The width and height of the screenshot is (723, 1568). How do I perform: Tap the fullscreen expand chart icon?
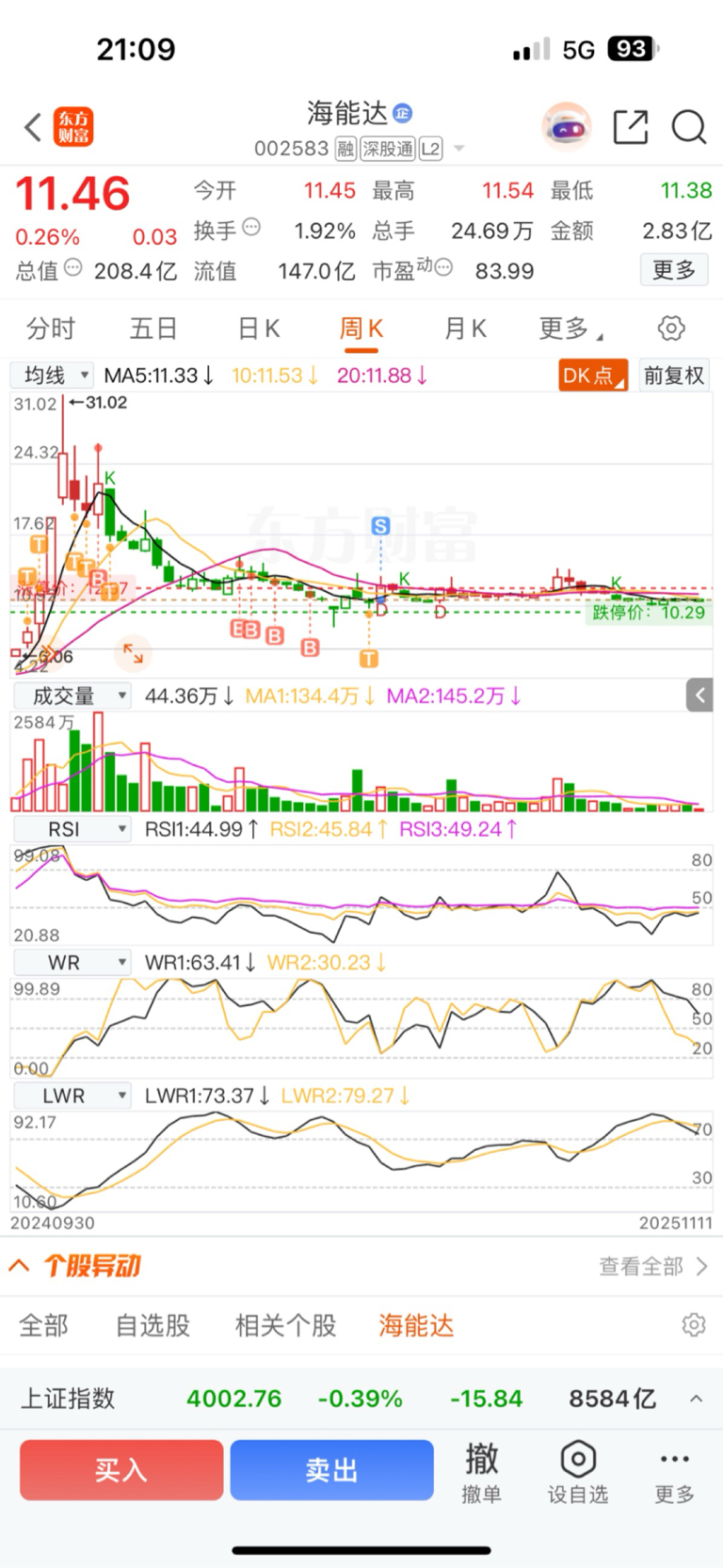coord(133,652)
